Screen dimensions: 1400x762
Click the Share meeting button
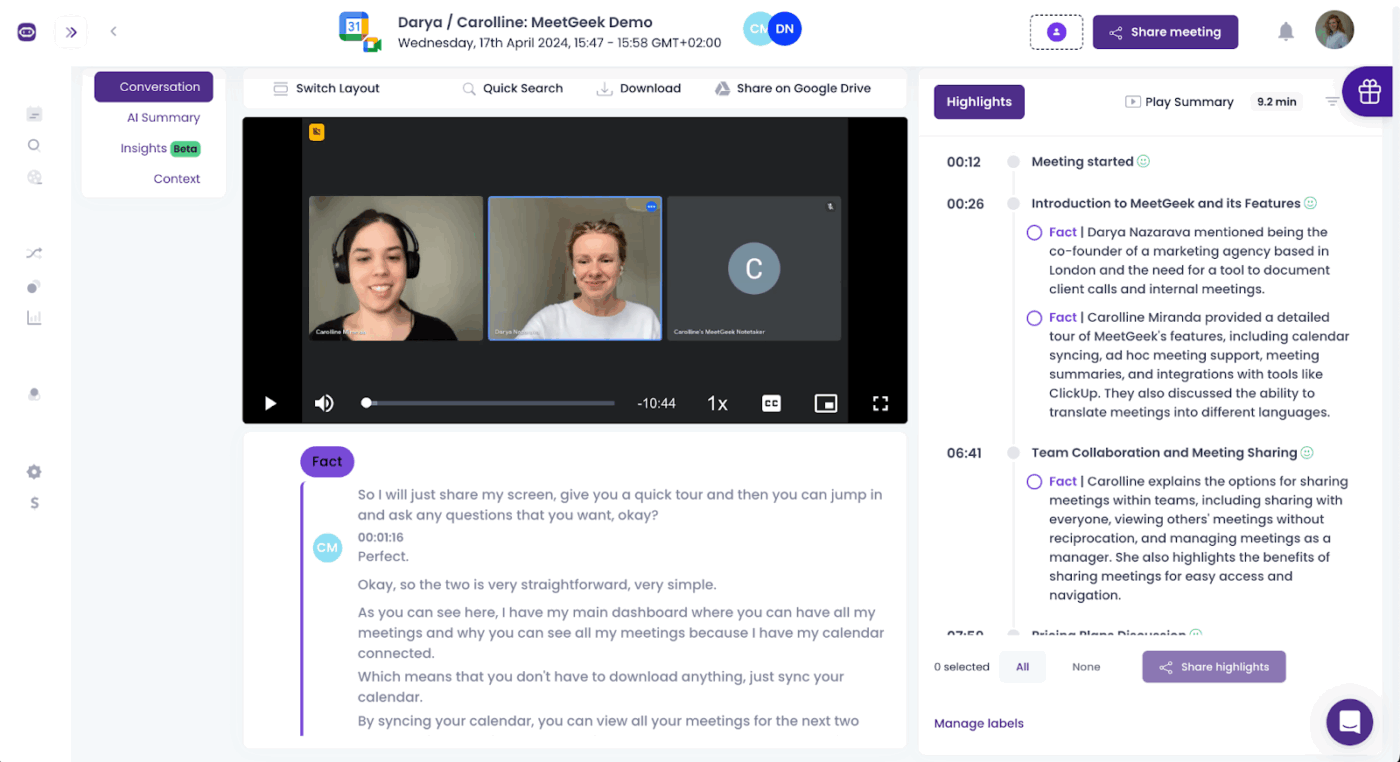pyautogui.click(x=1165, y=32)
